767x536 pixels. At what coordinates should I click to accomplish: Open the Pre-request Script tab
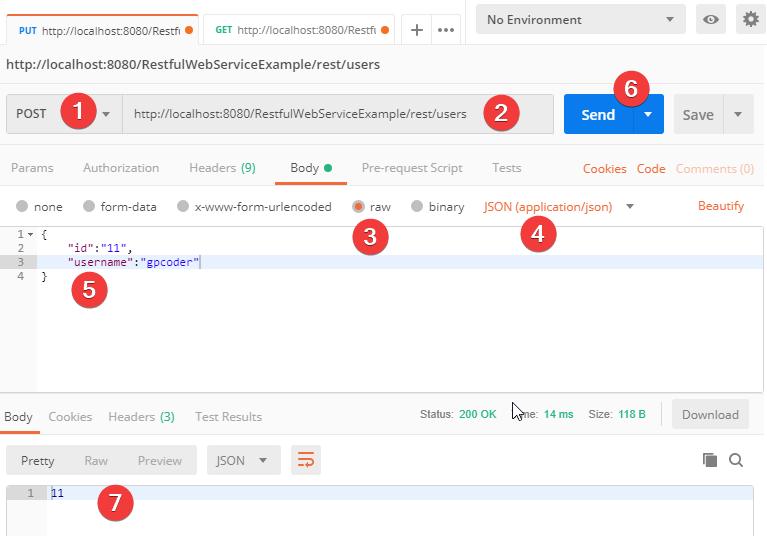[x=412, y=168]
